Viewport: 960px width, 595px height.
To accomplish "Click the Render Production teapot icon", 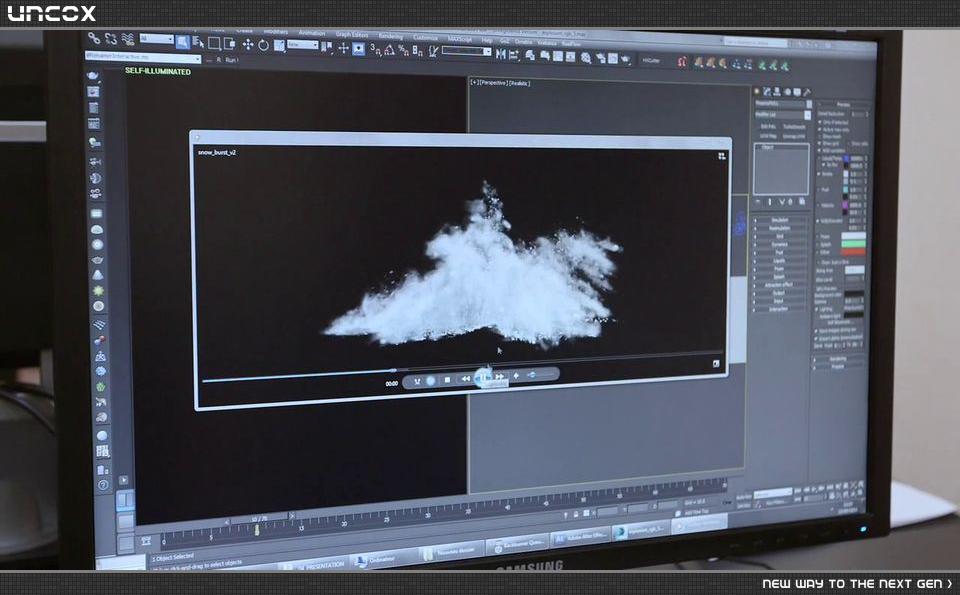I will [626, 59].
